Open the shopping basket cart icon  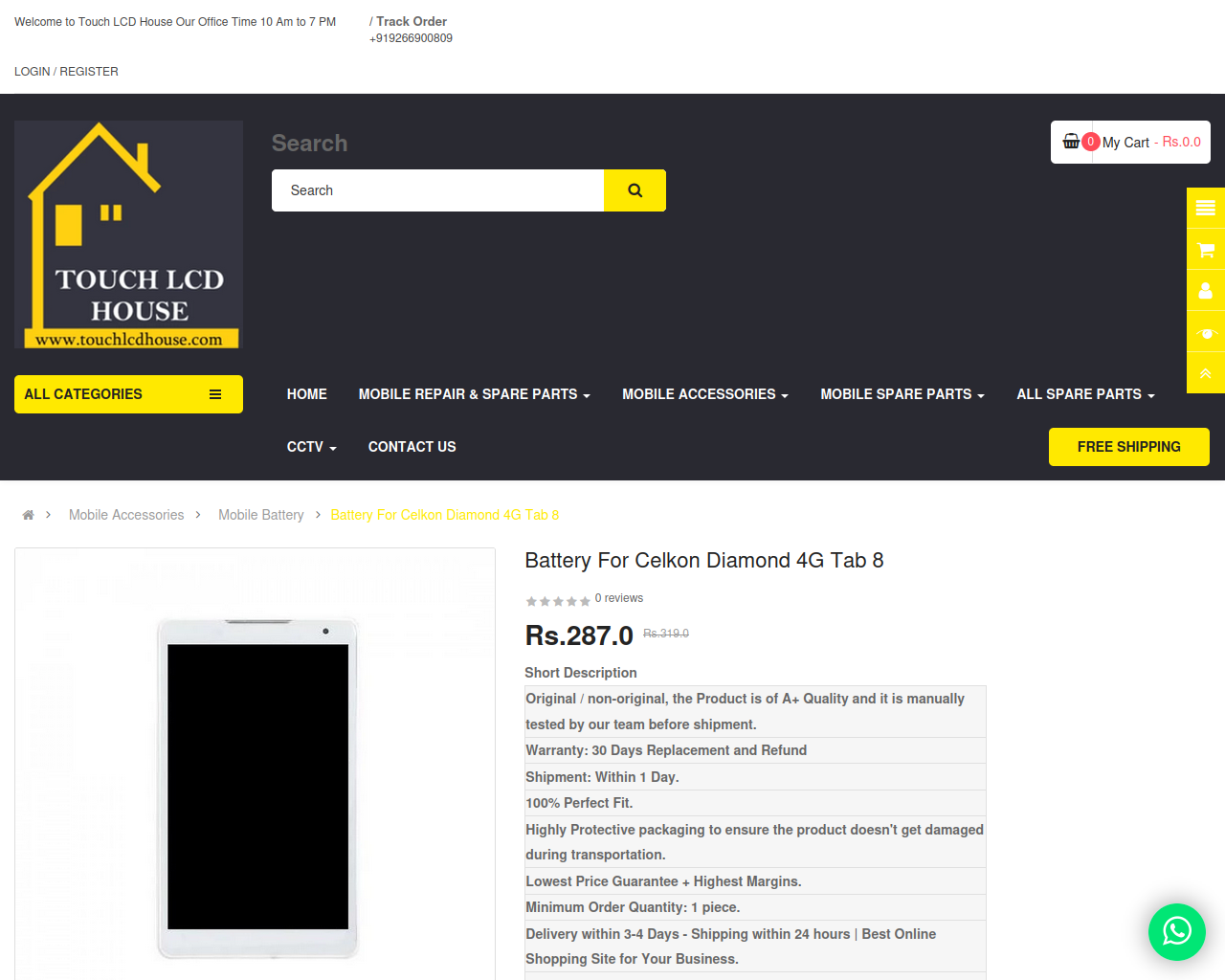1071,142
